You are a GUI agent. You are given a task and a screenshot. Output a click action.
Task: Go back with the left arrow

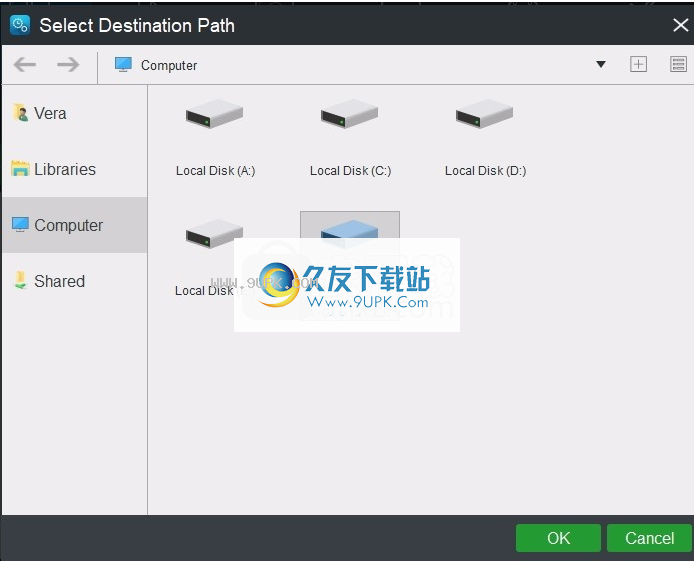coord(25,65)
